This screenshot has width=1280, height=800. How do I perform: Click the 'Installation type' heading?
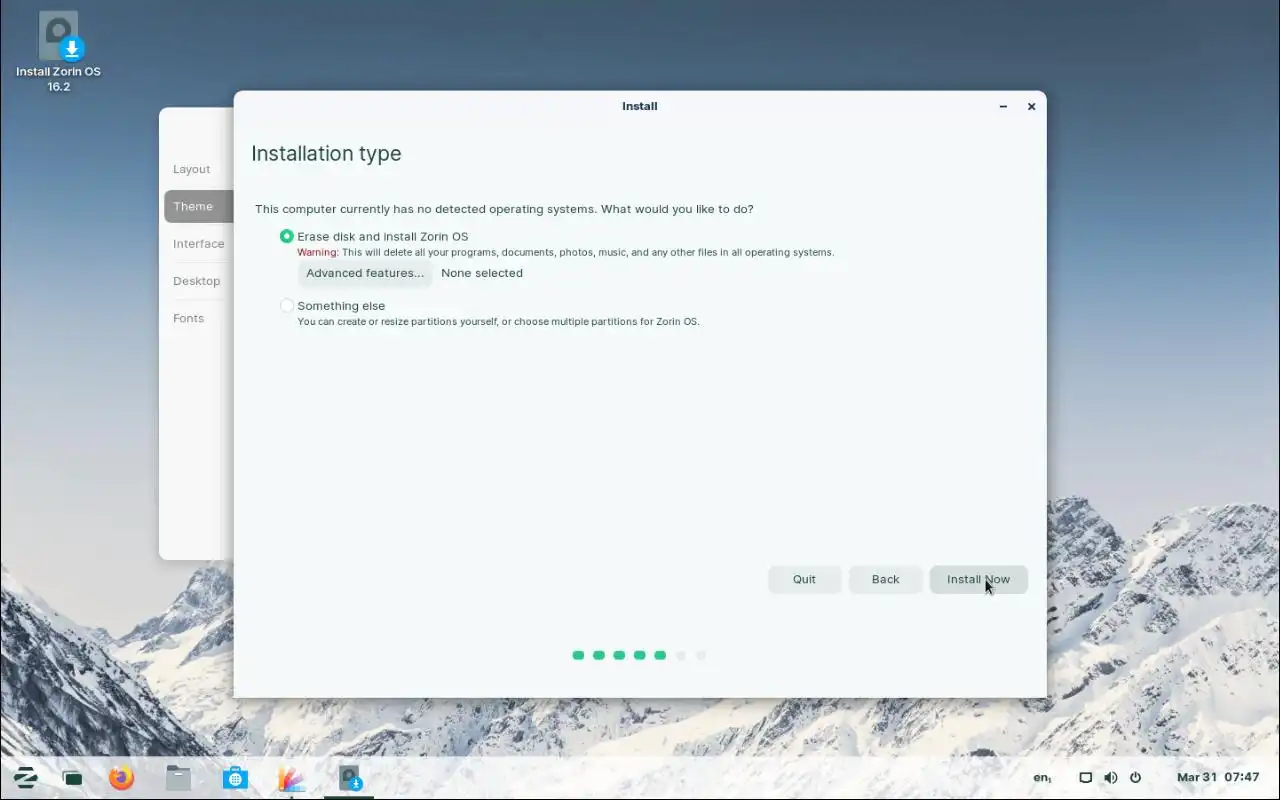coord(326,154)
